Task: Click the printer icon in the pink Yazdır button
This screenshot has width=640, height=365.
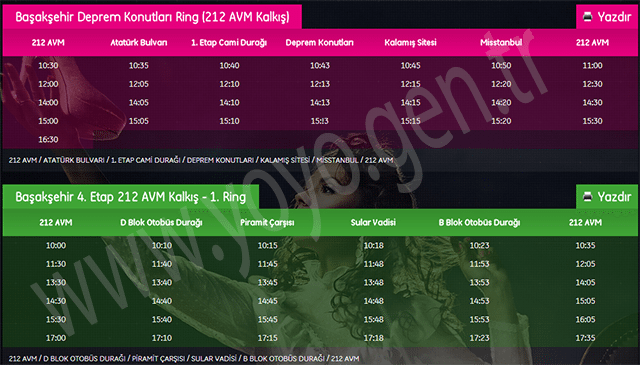Action: tap(587, 17)
